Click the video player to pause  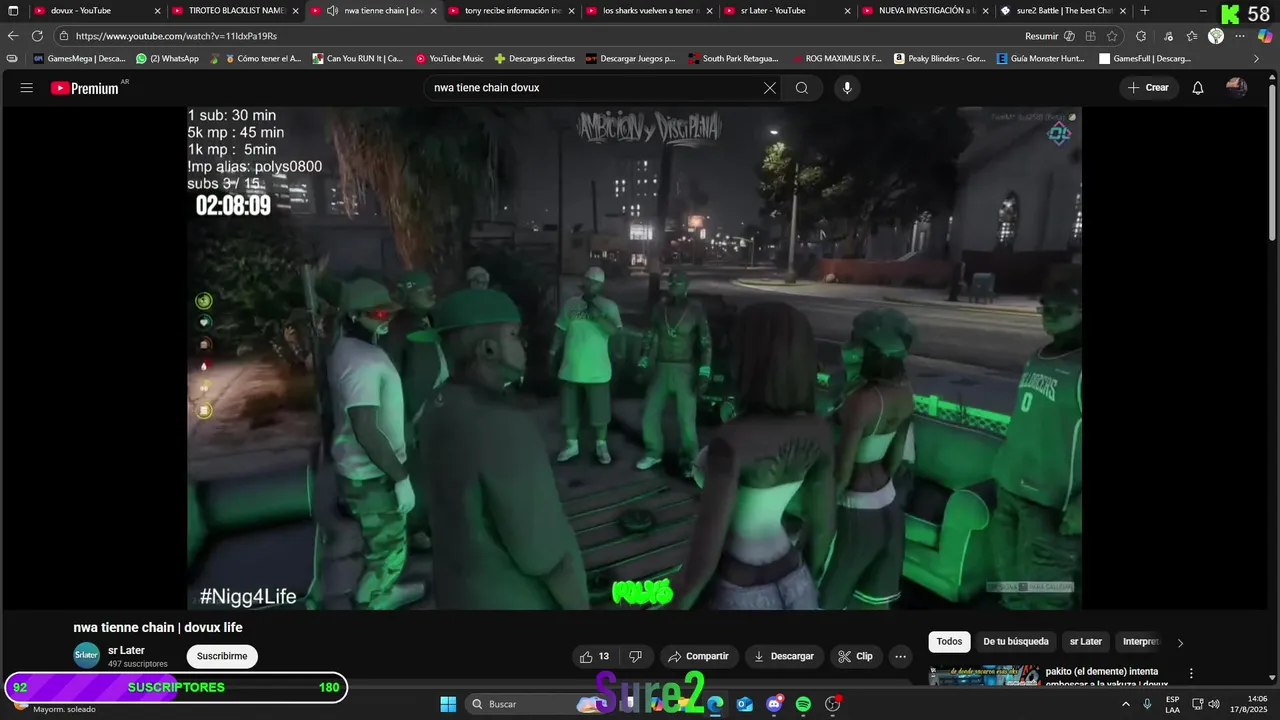coord(634,358)
